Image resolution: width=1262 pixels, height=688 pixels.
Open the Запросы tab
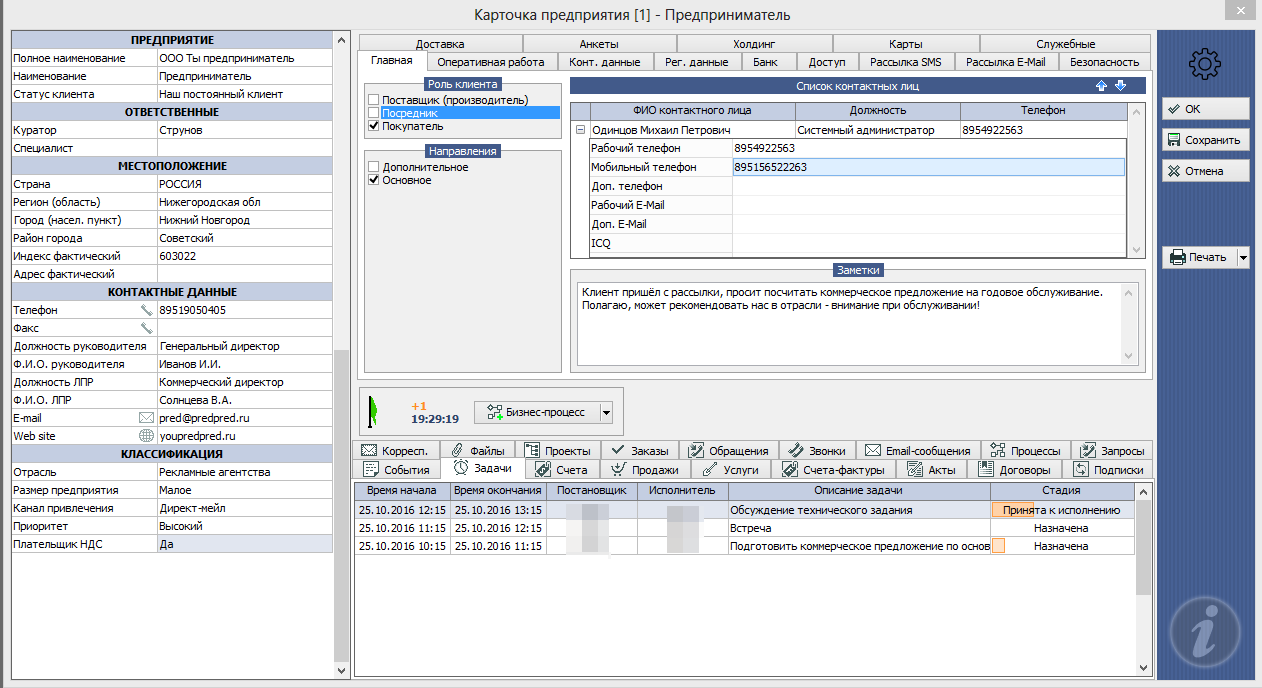tap(1111, 451)
